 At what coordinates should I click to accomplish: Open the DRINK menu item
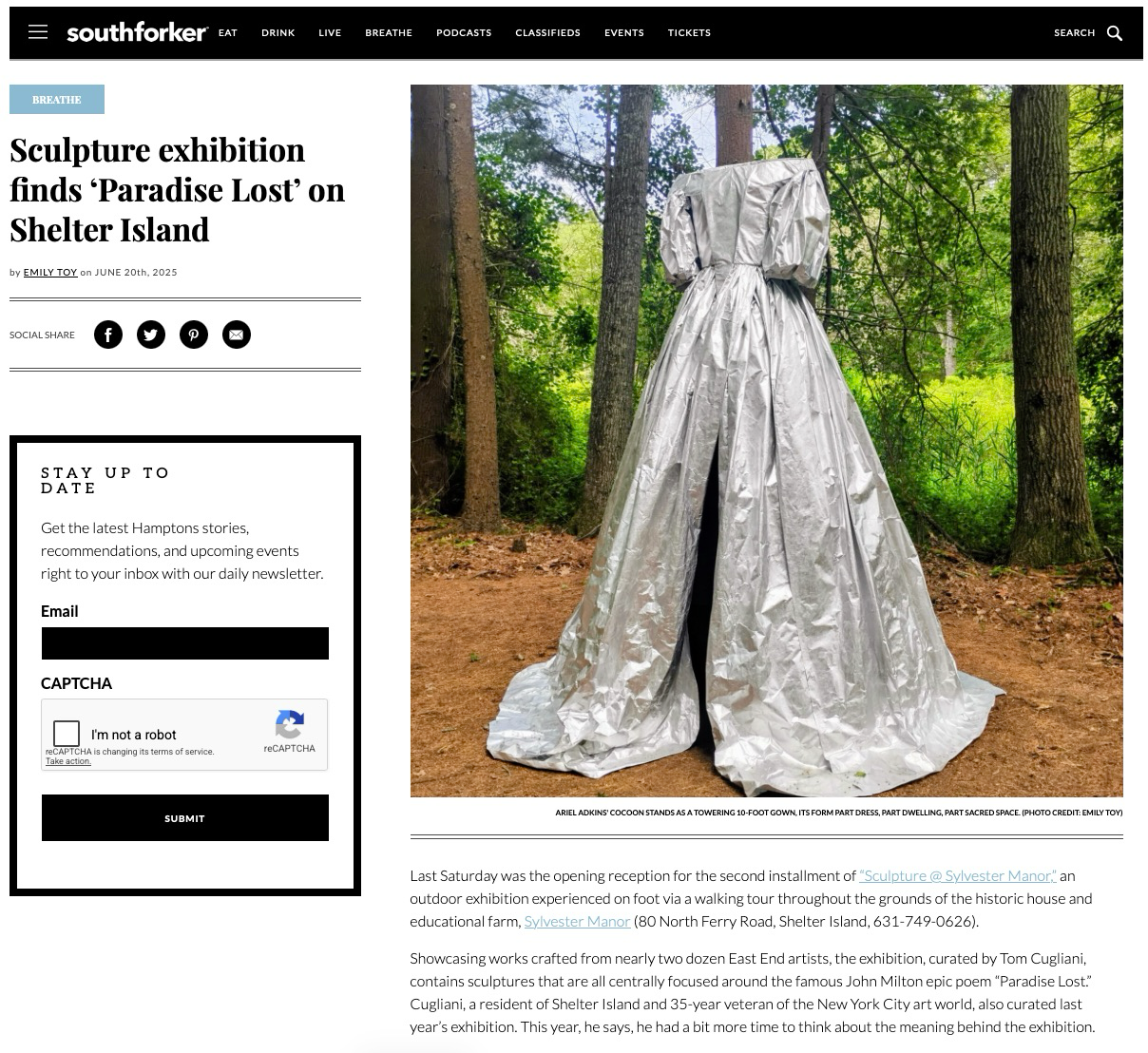[x=278, y=33]
